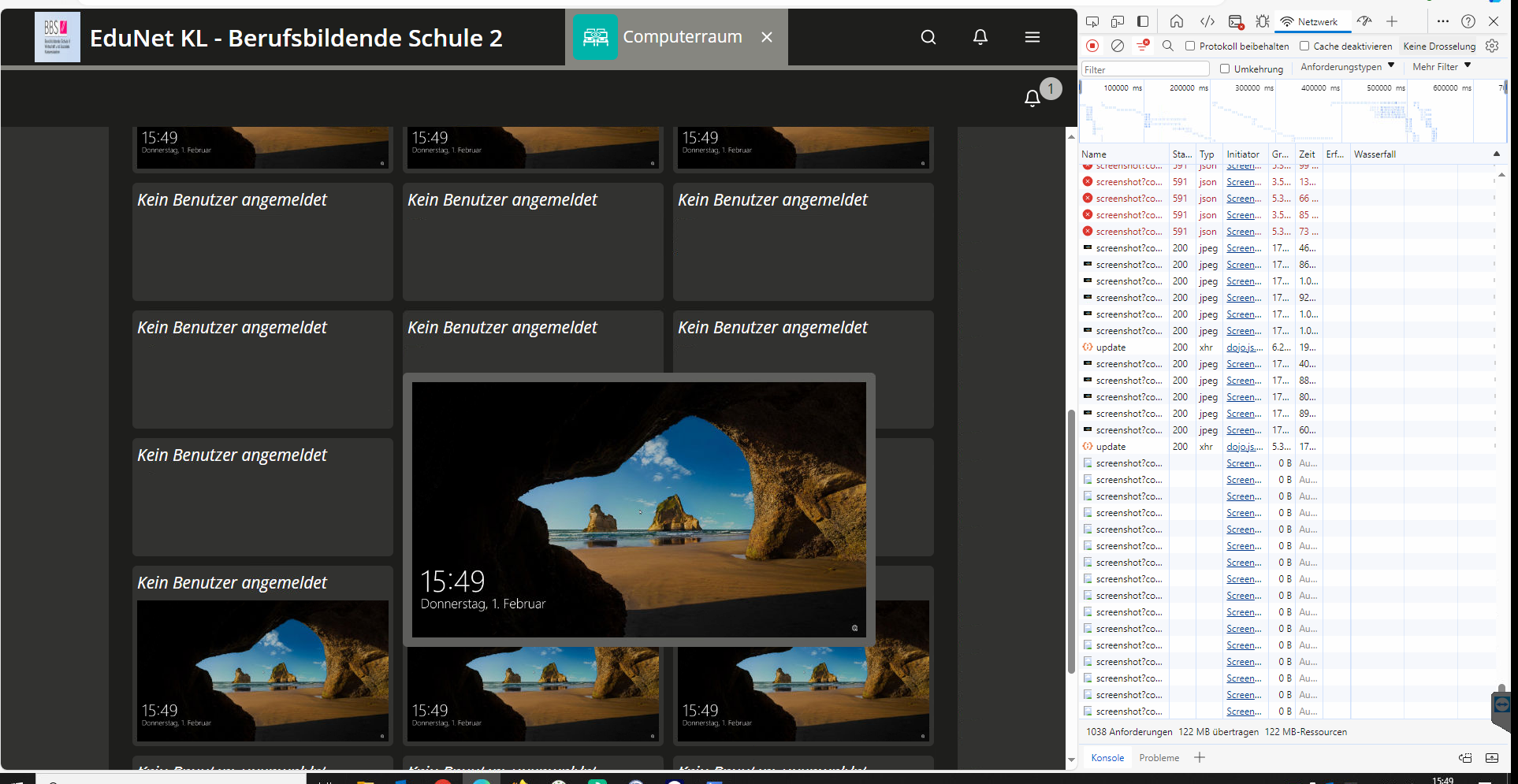Tick the Umkehrung filter checkbox
This screenshot has height=784, width=1518.
coord(1225,69)
